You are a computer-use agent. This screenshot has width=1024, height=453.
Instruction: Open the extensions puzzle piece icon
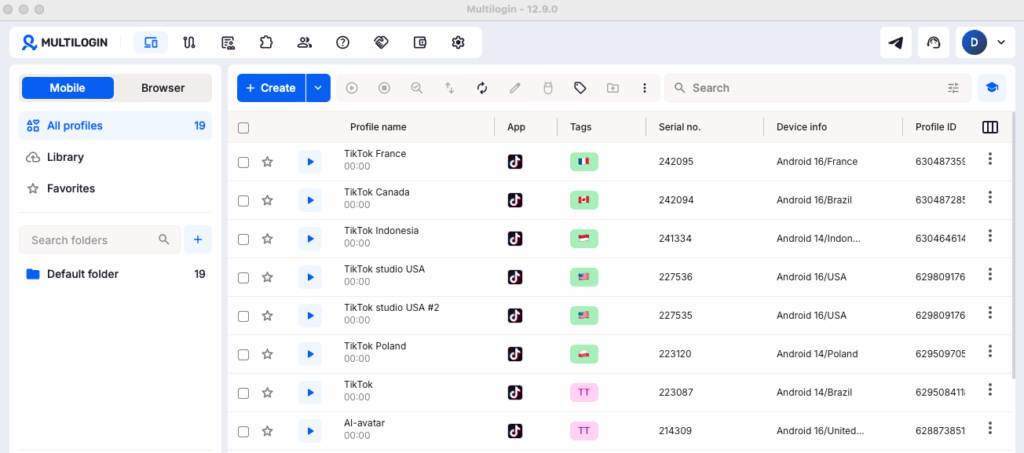tap(266, 43)
